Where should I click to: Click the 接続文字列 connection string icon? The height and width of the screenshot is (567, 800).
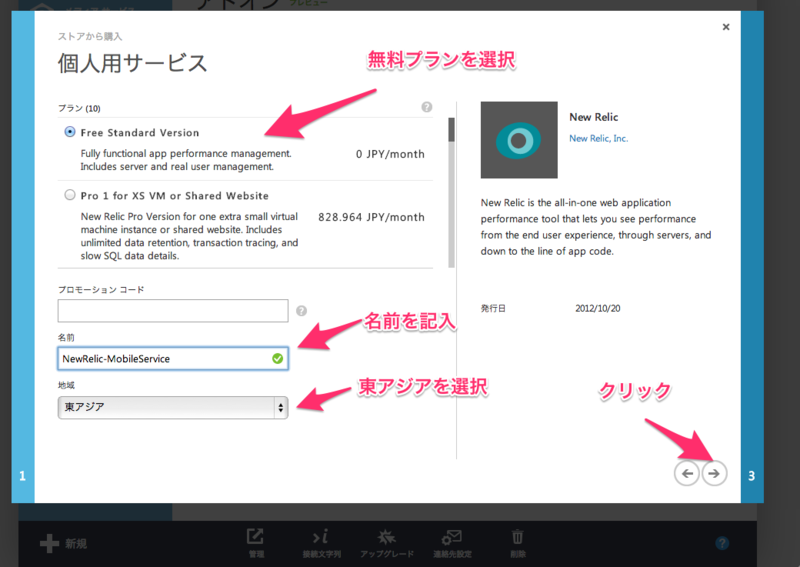pos(321,537)
